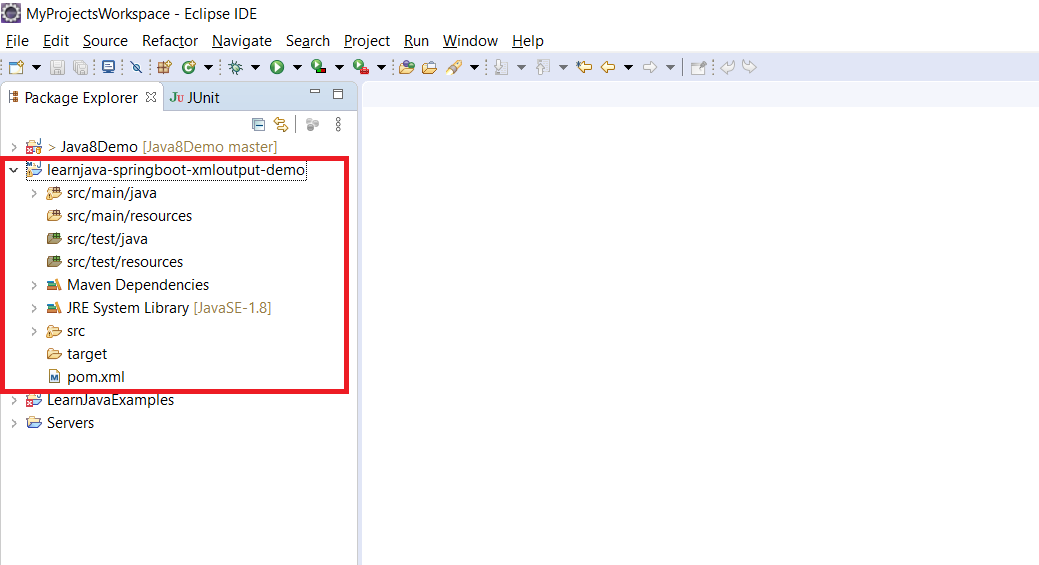Toggle Pin Editor icon in toolbar

click(x=699, y=67)
